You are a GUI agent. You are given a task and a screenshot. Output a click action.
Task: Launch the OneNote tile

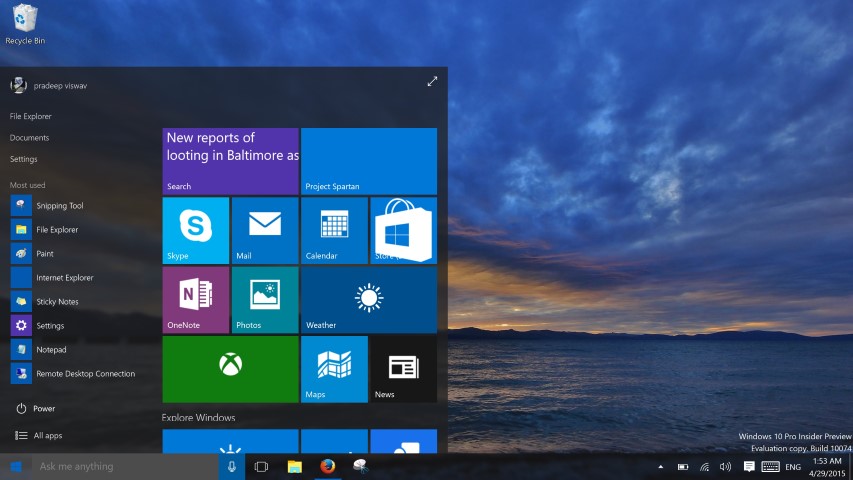coord(195,299)
